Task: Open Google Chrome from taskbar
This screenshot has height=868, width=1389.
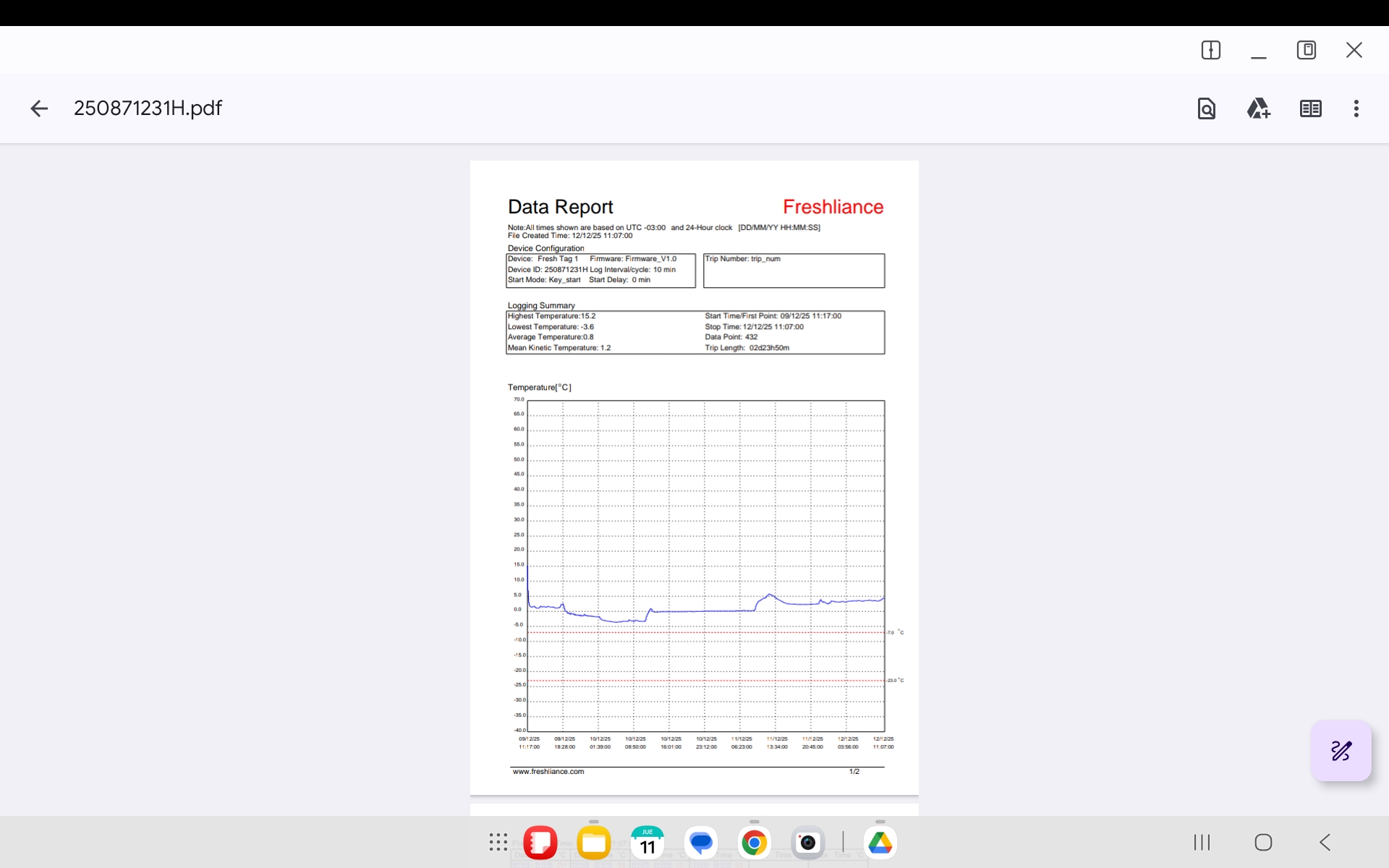Action: point(754,842)
